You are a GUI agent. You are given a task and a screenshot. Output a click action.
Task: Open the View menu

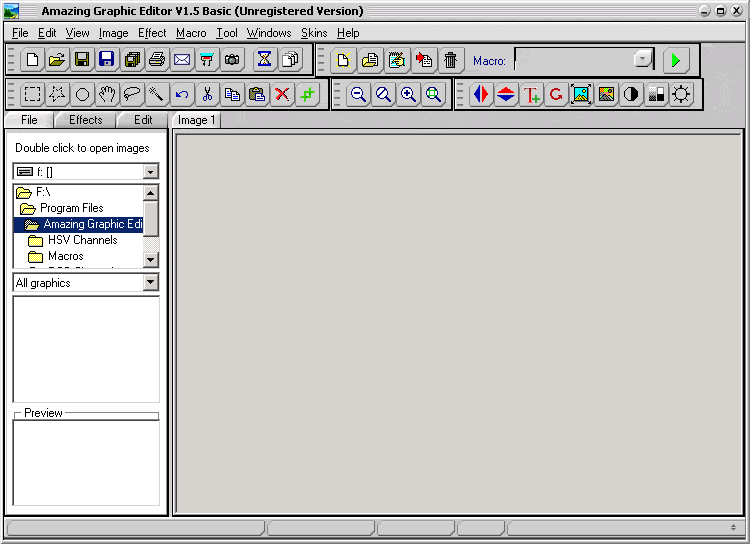point(77,33)
